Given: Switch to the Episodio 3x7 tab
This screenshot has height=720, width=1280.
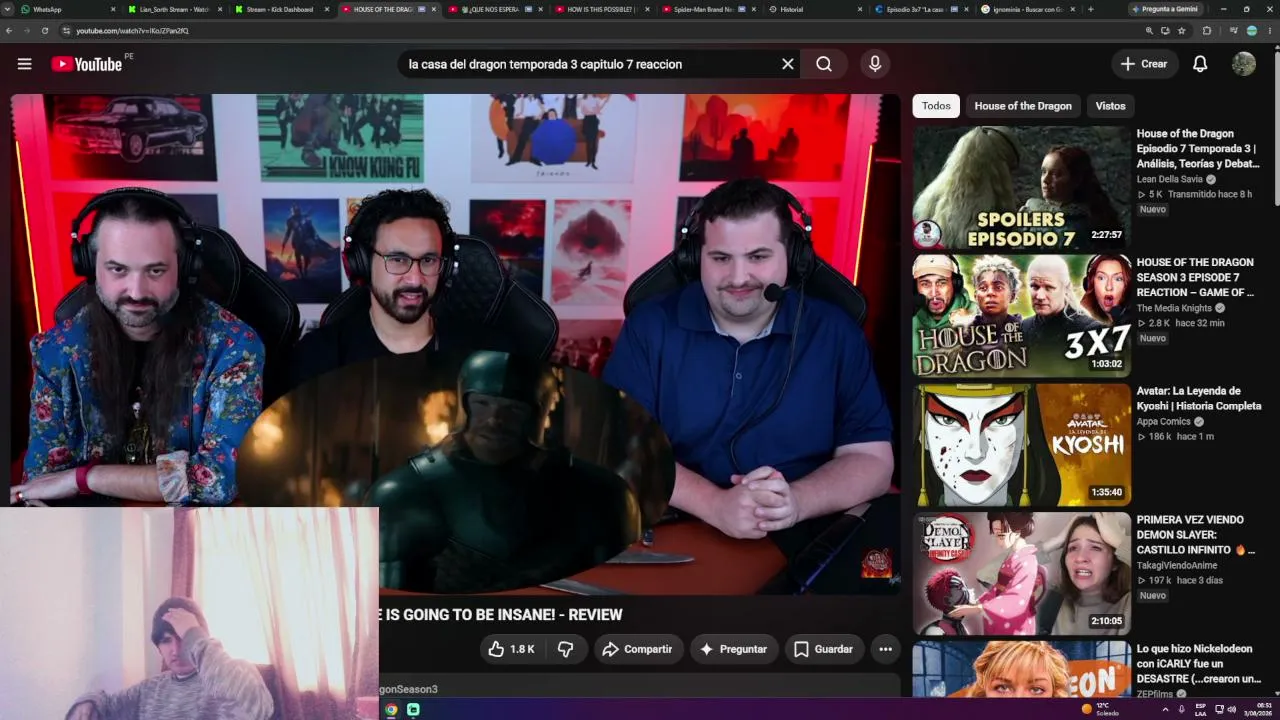Looking at the screenshot, I should [923, 9].
